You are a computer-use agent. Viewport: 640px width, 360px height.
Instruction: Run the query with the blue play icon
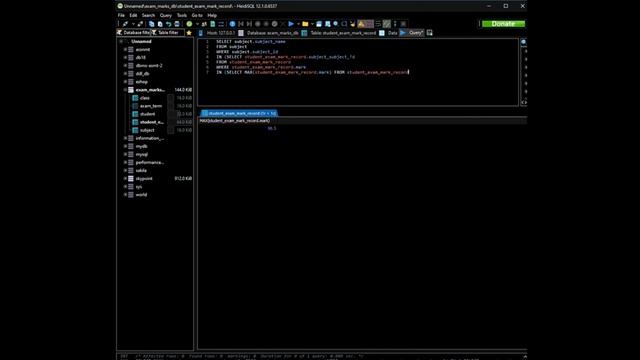tap(291, 24)
